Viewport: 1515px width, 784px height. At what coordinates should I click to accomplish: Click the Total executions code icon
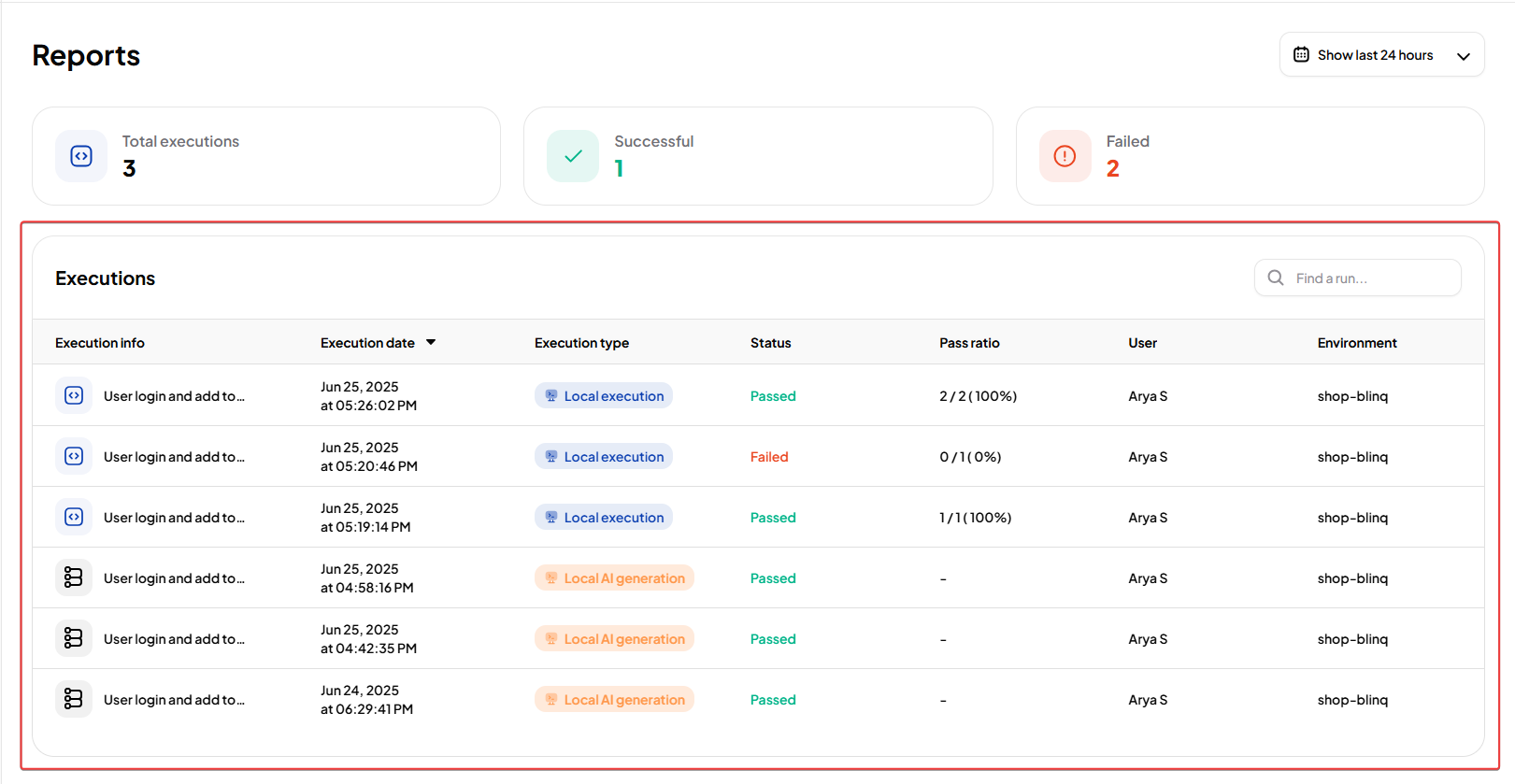click(x=81, y=156)
